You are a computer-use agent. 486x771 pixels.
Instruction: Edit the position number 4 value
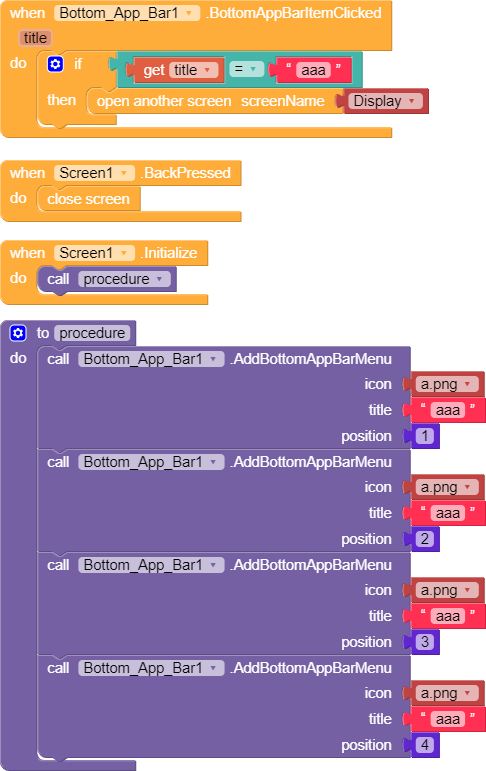(x=425, y=745)
